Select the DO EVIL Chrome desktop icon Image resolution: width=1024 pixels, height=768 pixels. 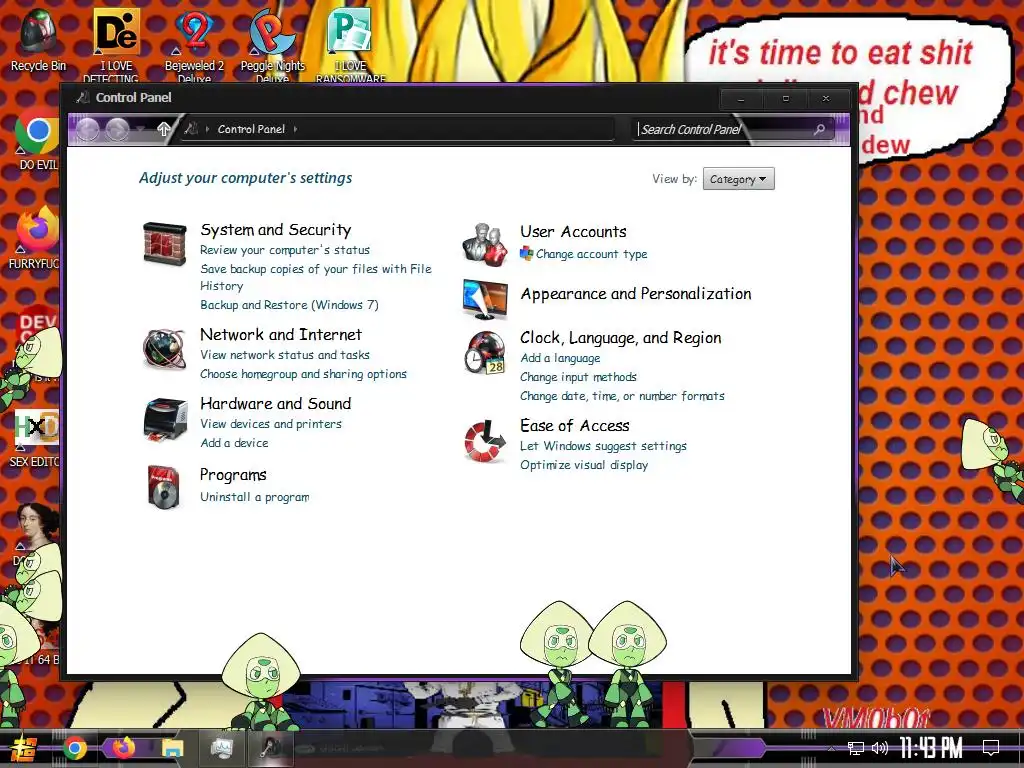37,140
